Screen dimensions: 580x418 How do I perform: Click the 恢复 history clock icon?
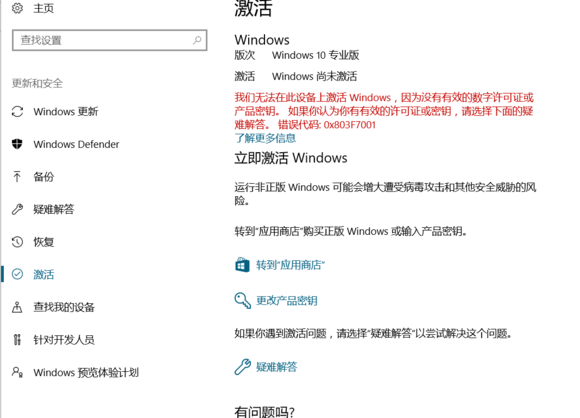(x=17, y=242)
